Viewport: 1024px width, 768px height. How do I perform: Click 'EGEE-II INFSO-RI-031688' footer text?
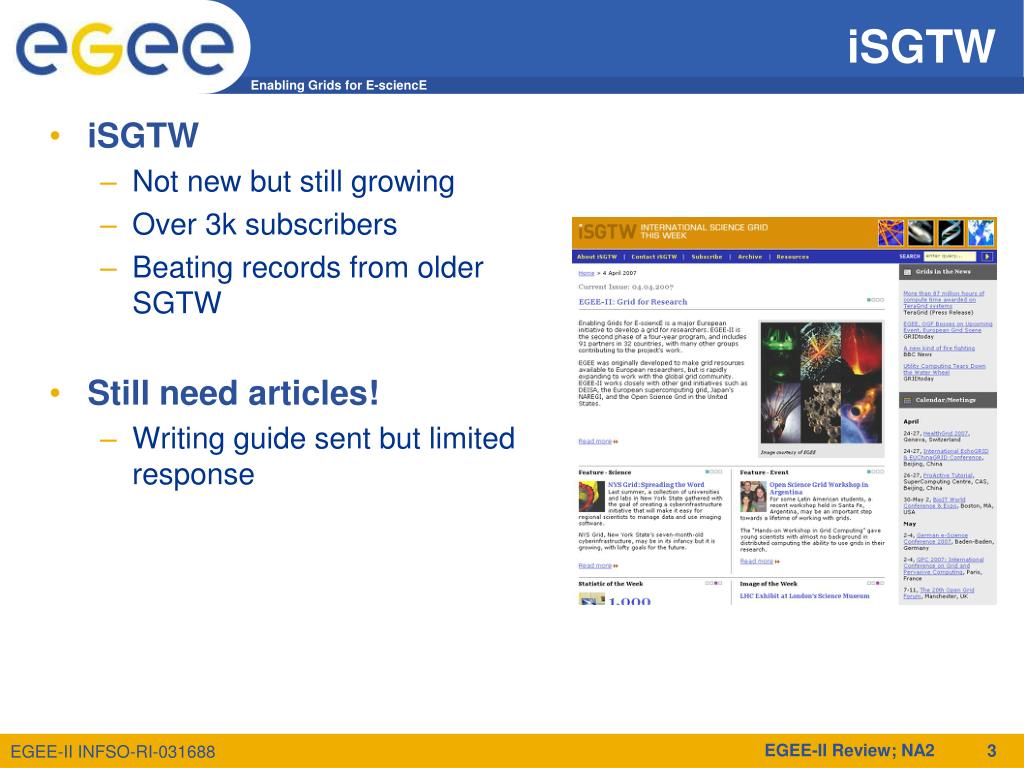point(113,752)
